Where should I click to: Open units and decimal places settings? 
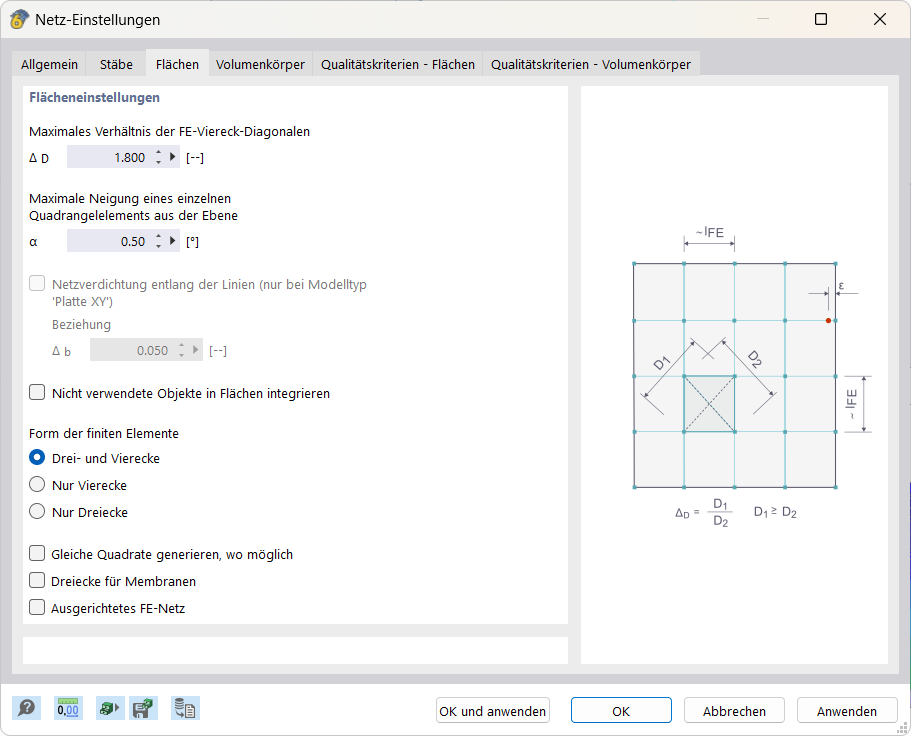(67, 708)
